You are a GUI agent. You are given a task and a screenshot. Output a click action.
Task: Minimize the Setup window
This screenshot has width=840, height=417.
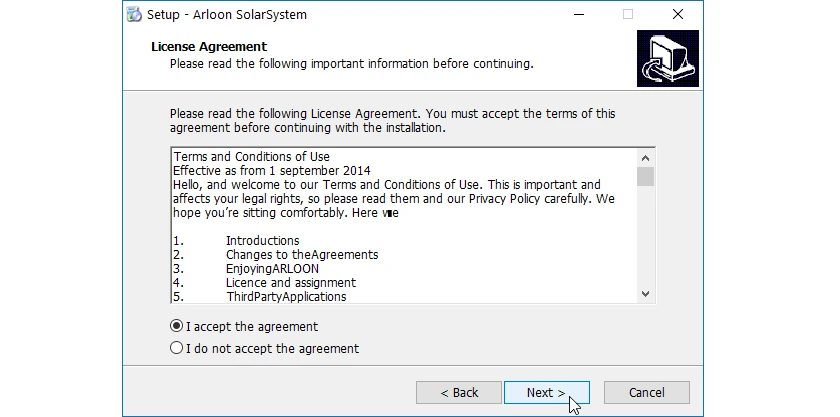click(579, 14)
